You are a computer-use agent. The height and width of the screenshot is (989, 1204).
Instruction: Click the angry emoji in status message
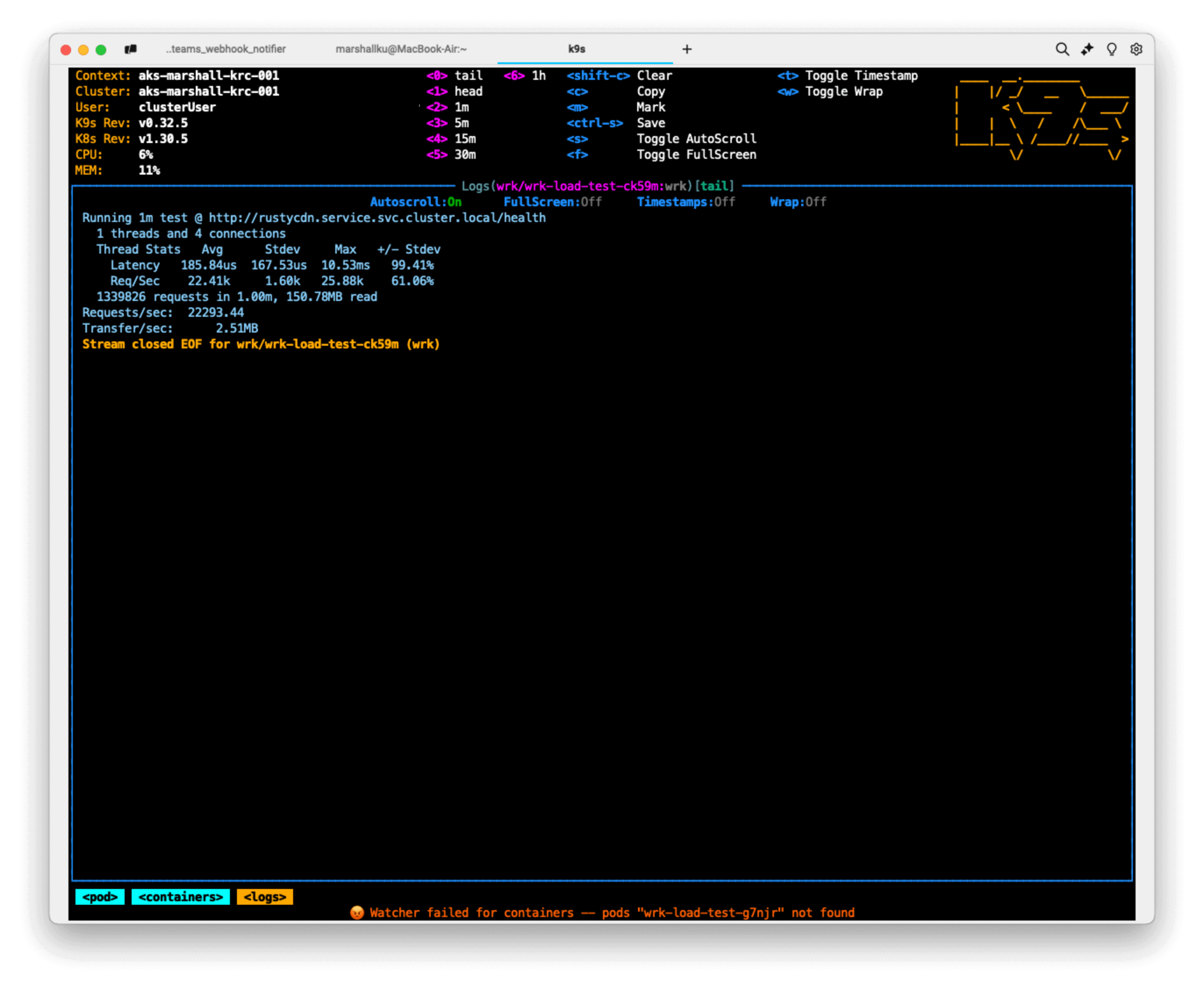click(357, 912)
